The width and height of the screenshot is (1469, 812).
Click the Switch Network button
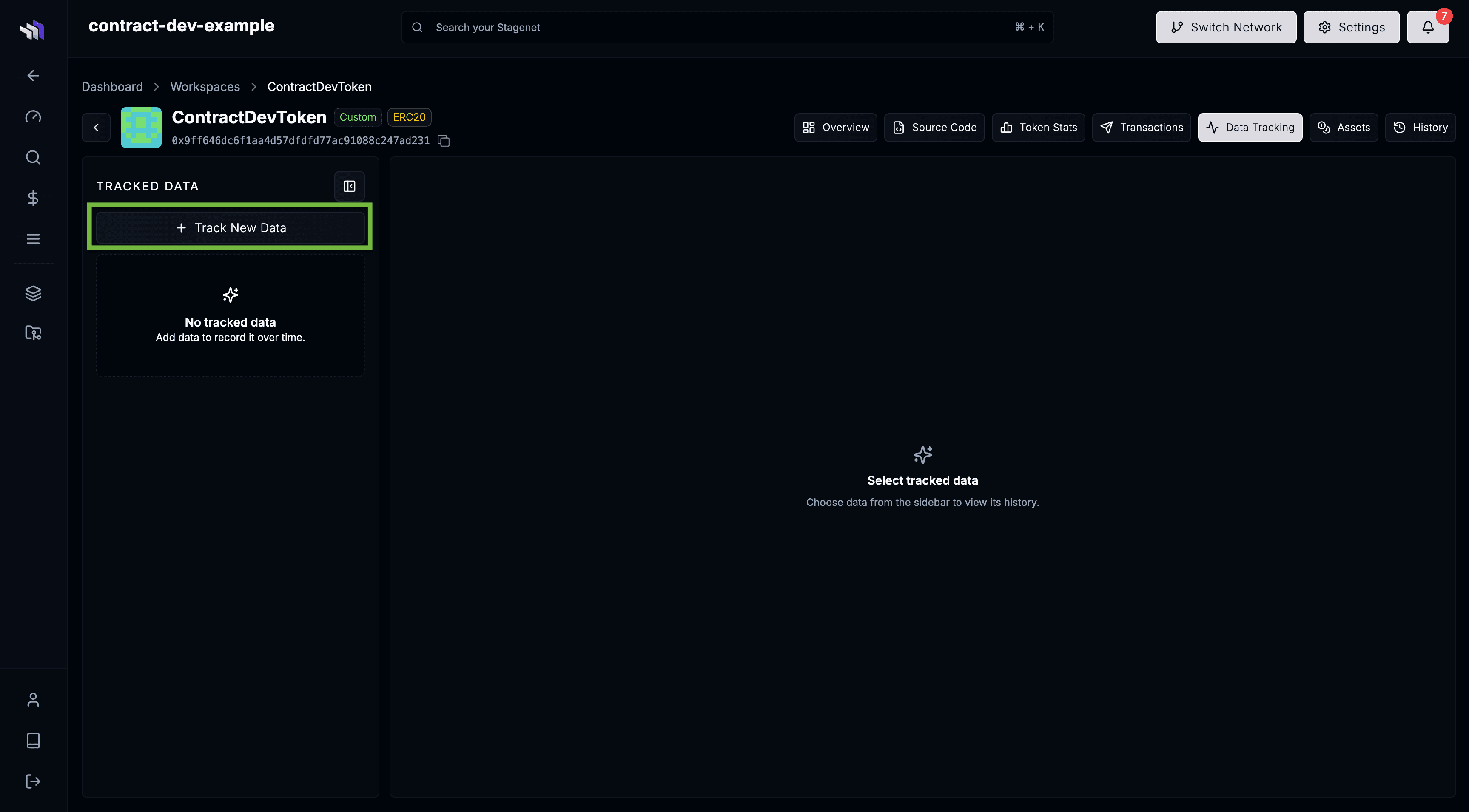pos(1226,27)
